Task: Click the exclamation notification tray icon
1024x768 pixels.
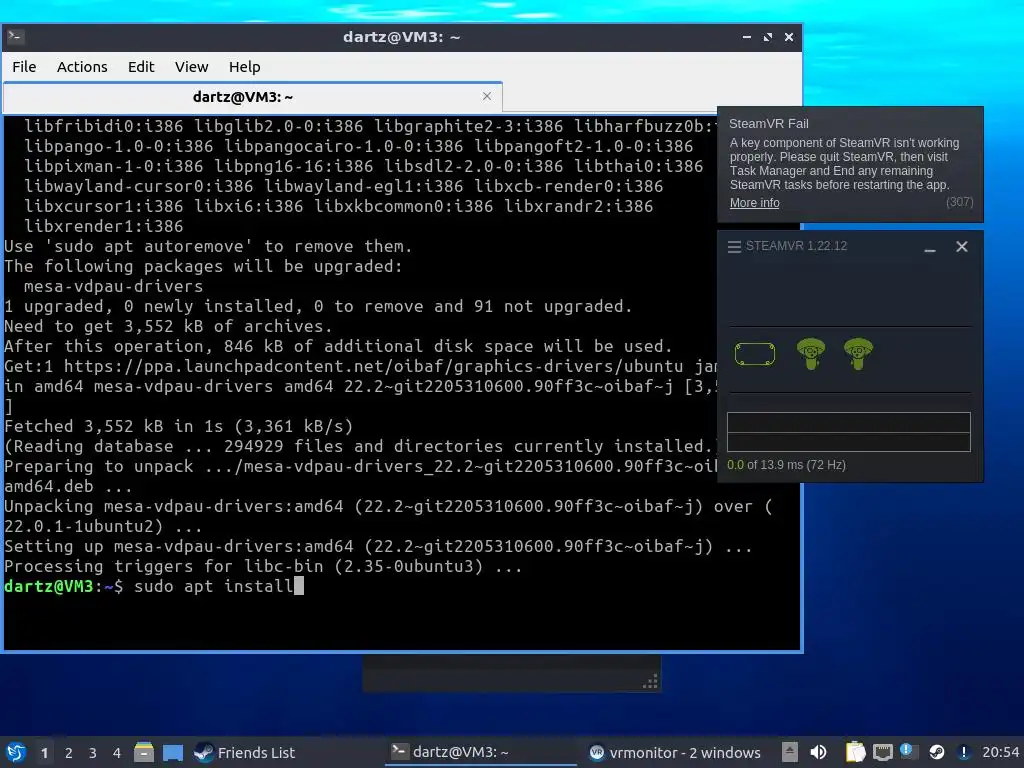Action: click(963, 752)
